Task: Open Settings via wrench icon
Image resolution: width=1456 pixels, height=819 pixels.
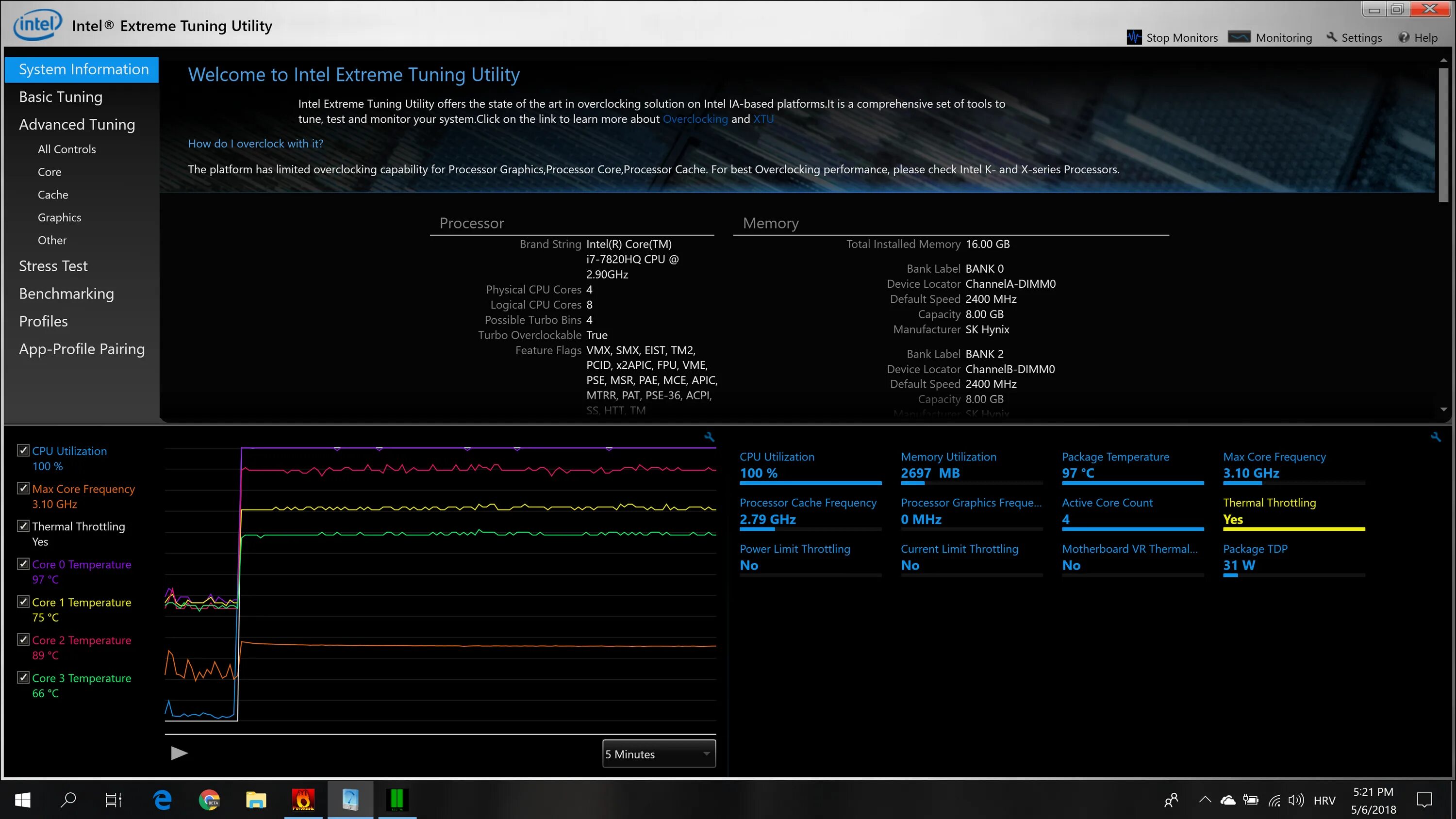Action: coord(1332,37)
